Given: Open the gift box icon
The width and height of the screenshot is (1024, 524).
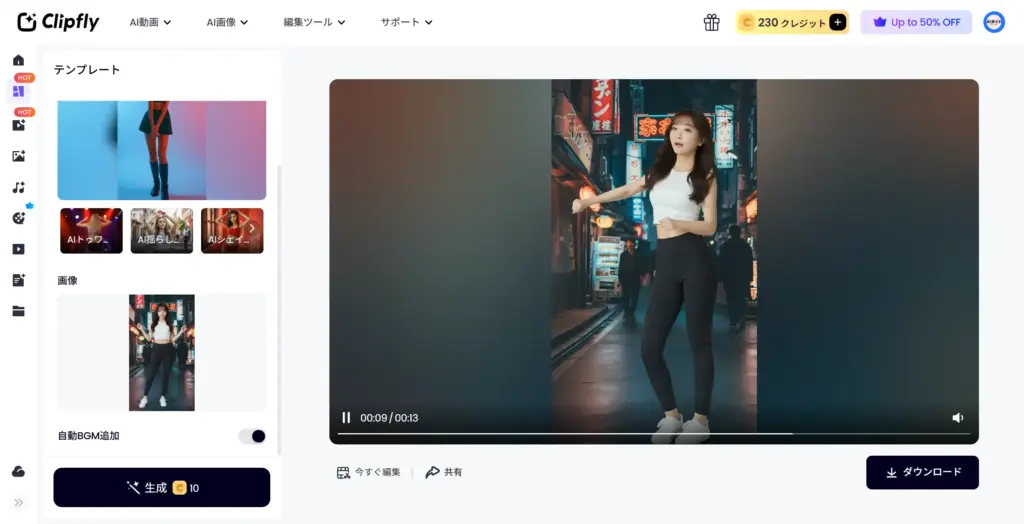Looking at the screenshot, I should click(711, 22).
